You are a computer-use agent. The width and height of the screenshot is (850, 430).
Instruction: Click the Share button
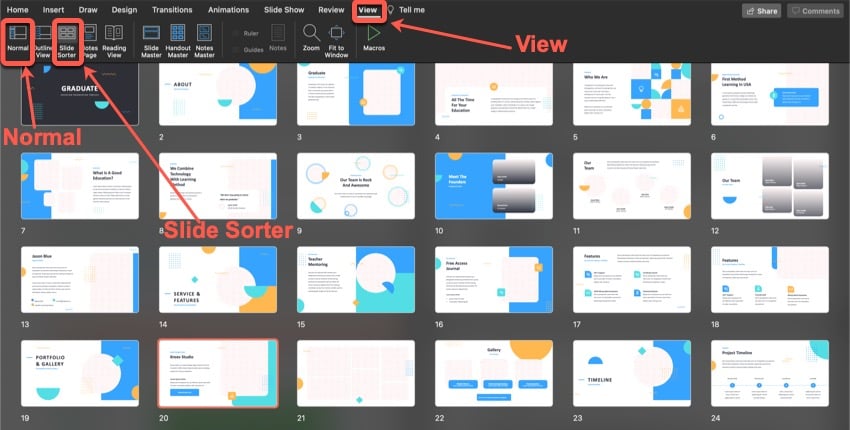(x=761, y=10)
